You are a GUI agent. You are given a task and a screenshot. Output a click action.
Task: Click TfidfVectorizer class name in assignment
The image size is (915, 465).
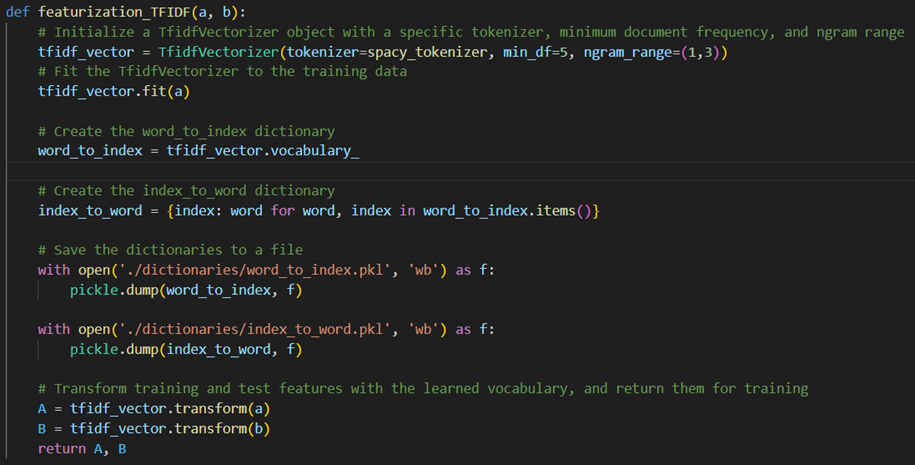[x=219, y=53]
